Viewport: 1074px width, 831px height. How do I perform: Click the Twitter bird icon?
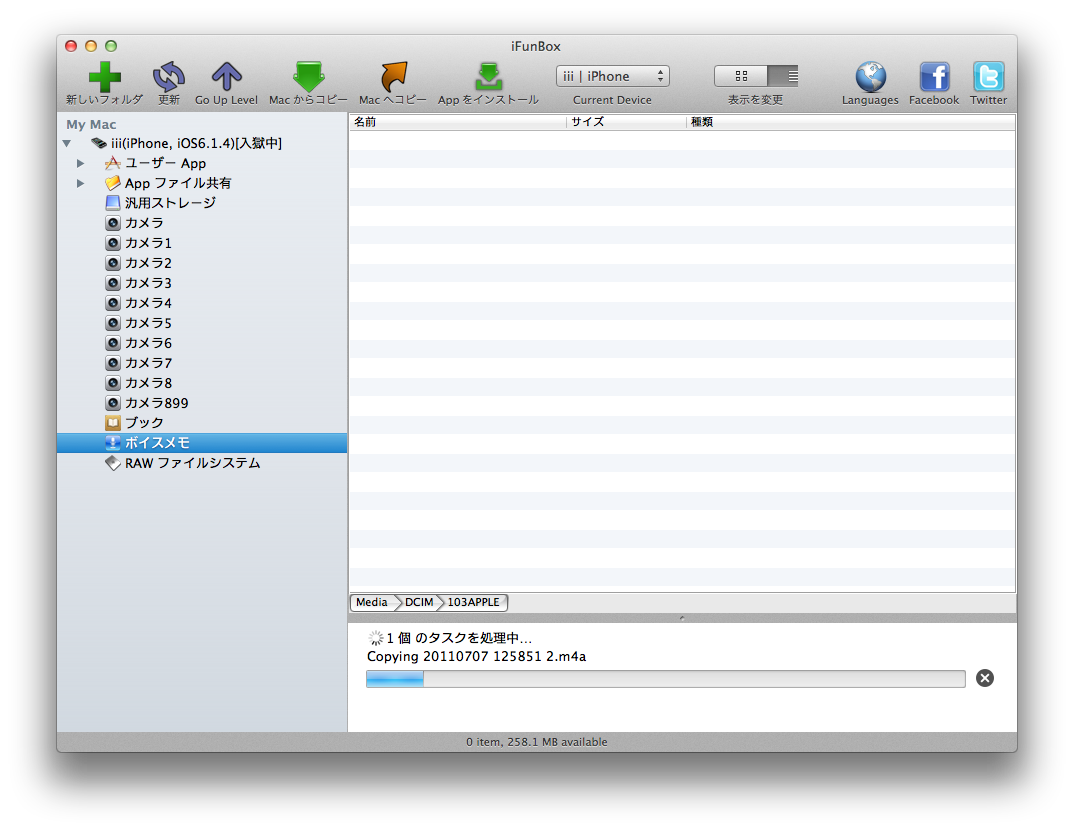pyautogui.click(x=988, y=77)
